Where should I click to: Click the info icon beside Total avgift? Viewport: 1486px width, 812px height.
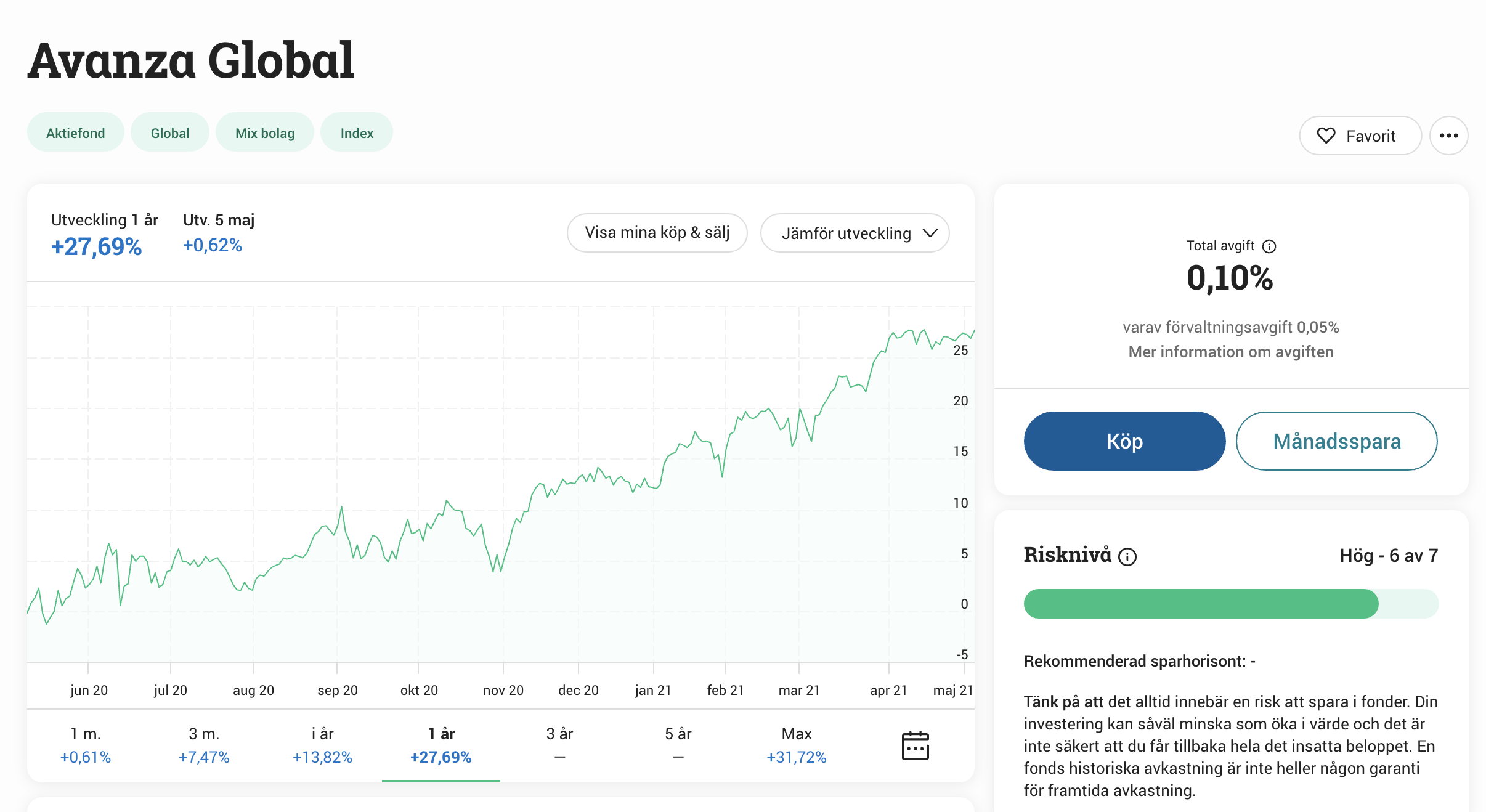point(1269,246)
